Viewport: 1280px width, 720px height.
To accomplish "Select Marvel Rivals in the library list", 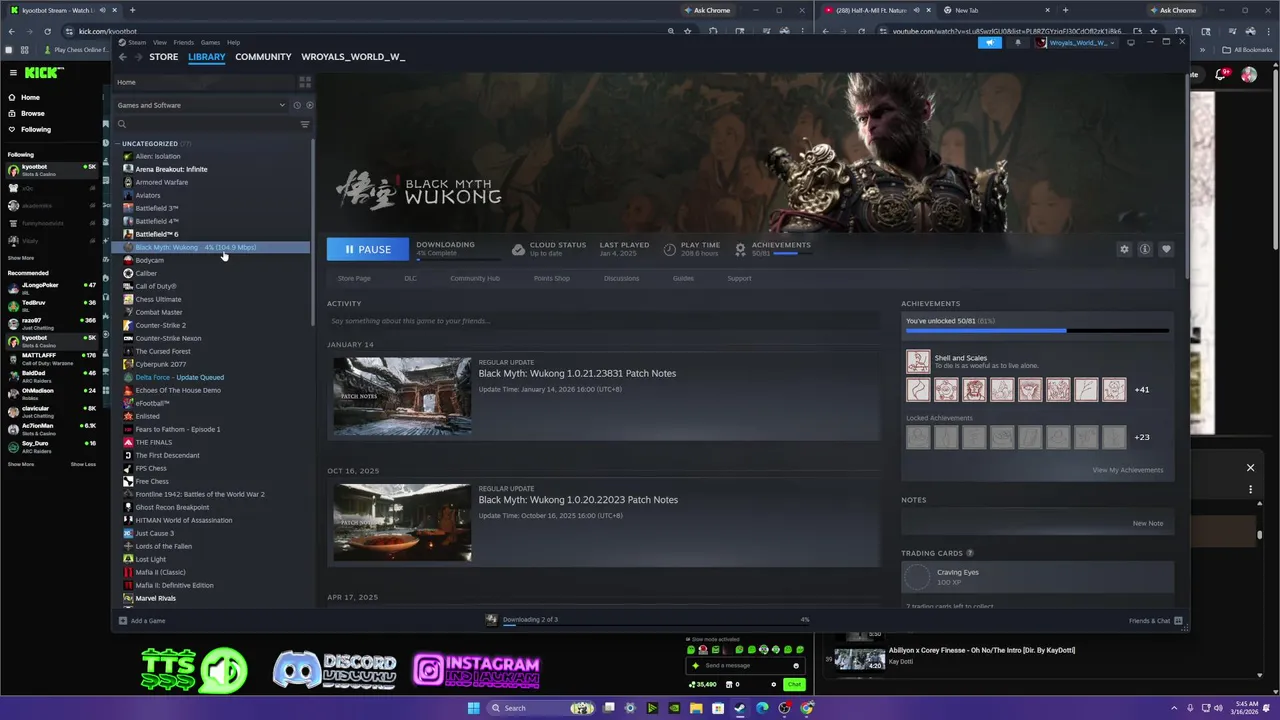I will (155, 598).
